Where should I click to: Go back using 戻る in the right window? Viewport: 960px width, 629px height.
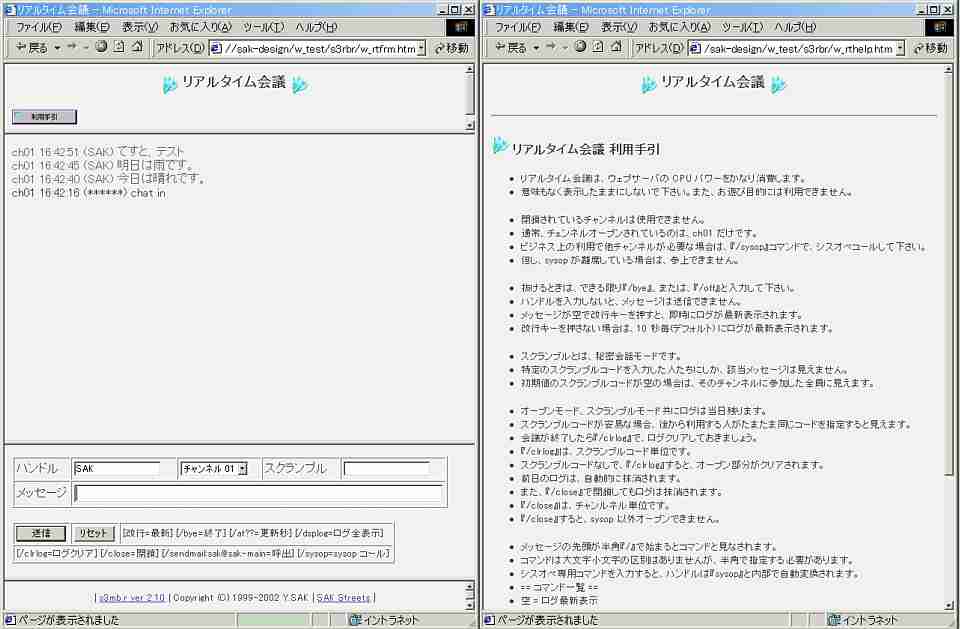511,47
